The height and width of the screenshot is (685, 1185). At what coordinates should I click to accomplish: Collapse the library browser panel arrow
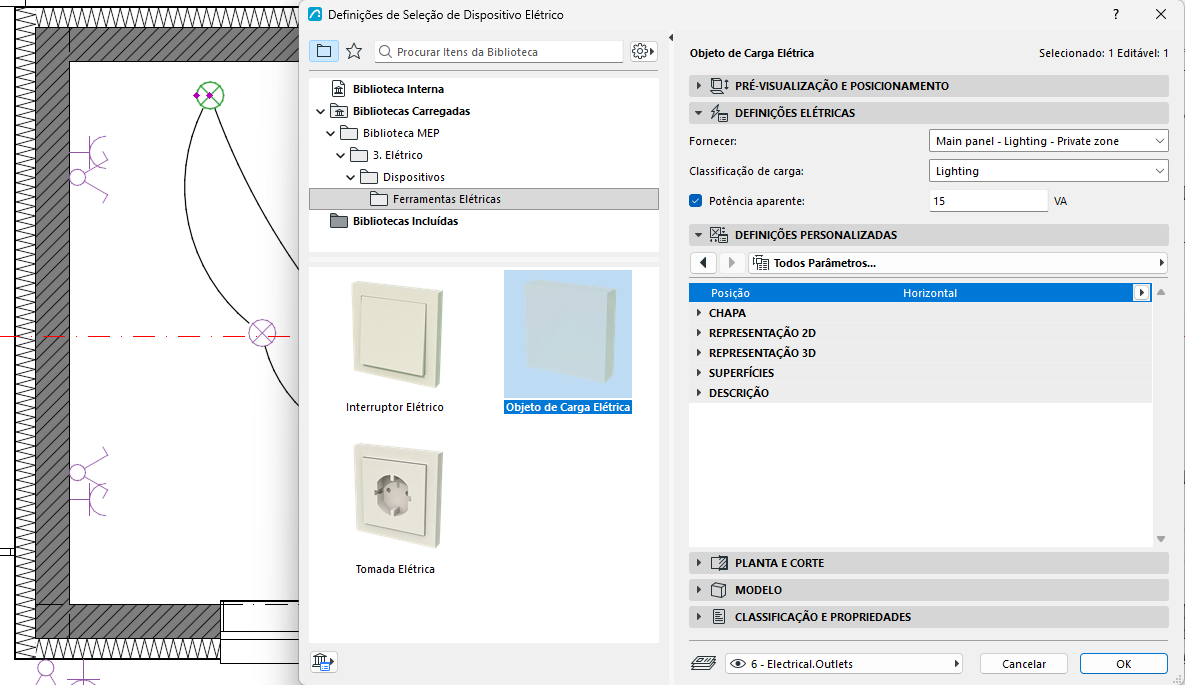pos(671,37)
